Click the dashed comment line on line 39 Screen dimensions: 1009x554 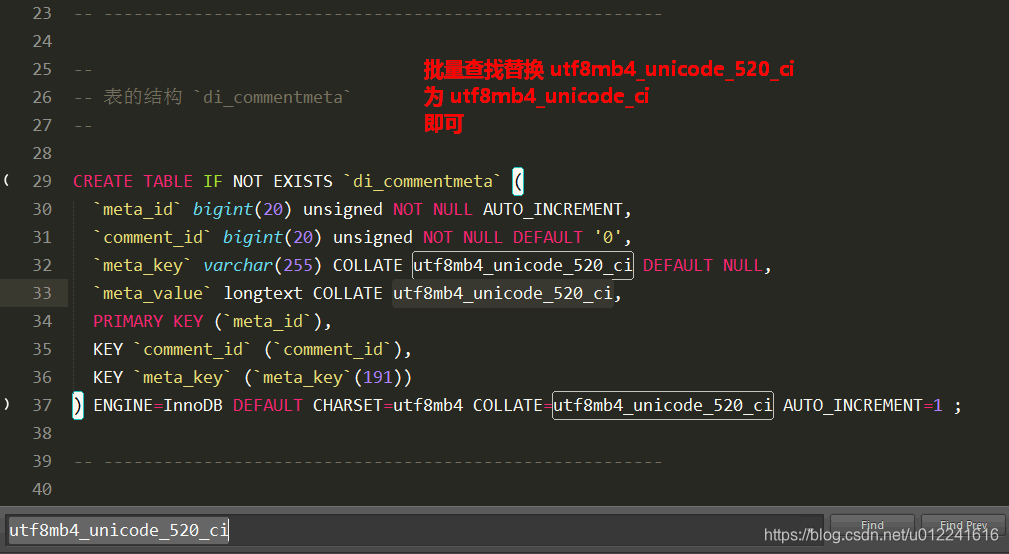click(367, 461)
